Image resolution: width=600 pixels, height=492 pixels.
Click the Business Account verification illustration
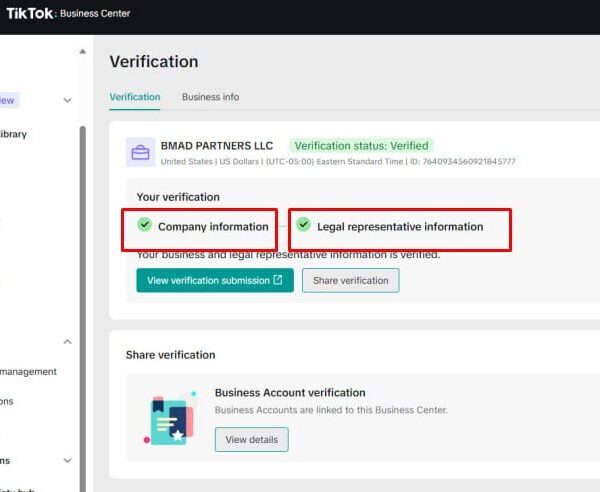[x=170, y=419]
